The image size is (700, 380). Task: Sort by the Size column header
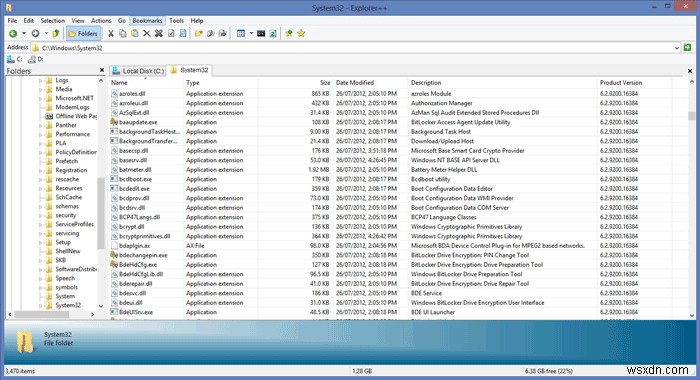click(295, 83)
